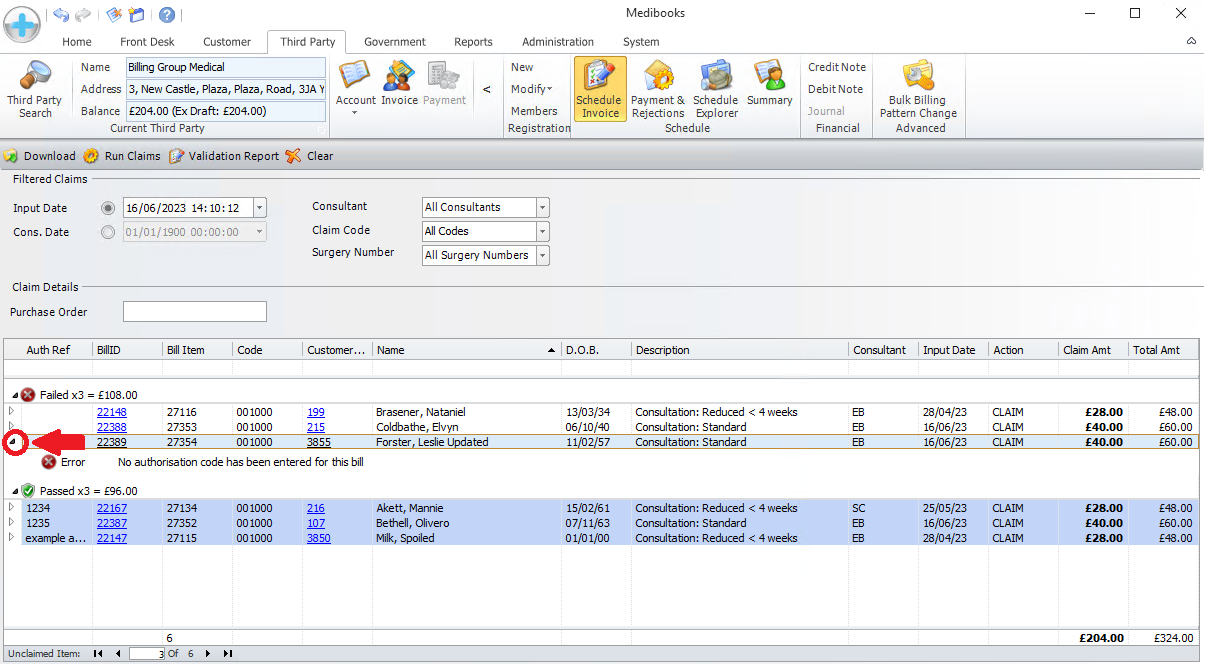
Task: Click the Download toolbar button
Action: 40,156
